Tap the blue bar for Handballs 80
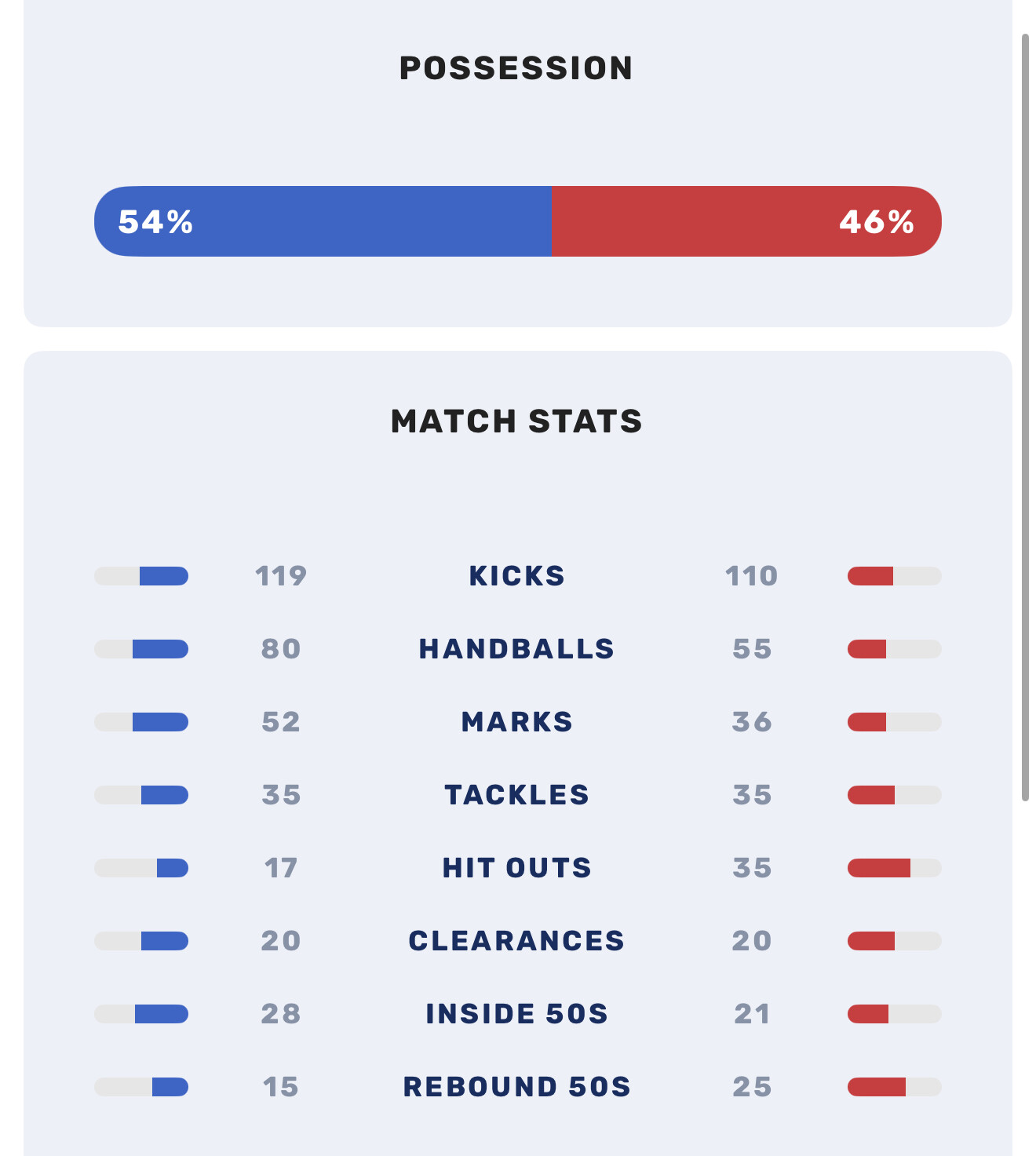This screenshot has width=1036, height=1156. [160, 649]
